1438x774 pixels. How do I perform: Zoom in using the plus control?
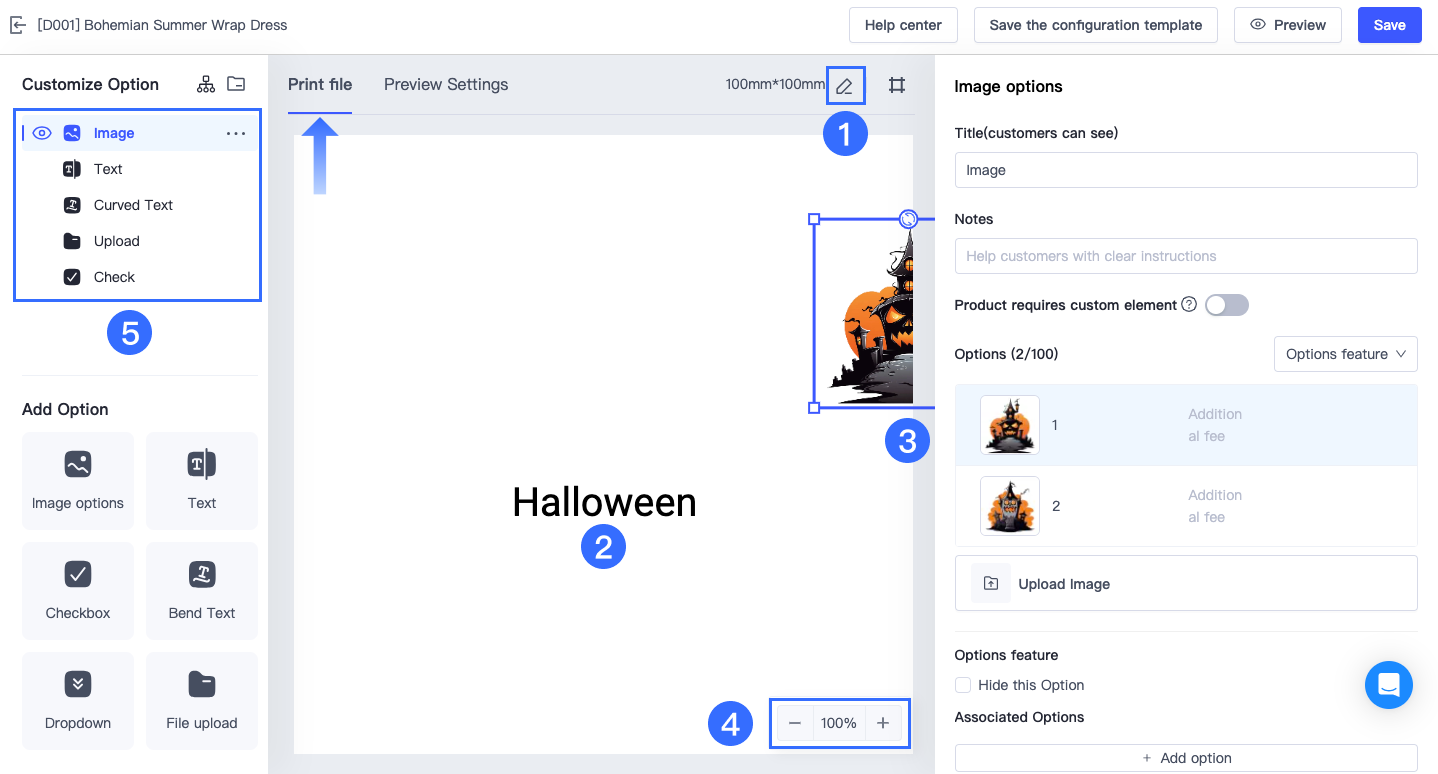pos(883,722)
